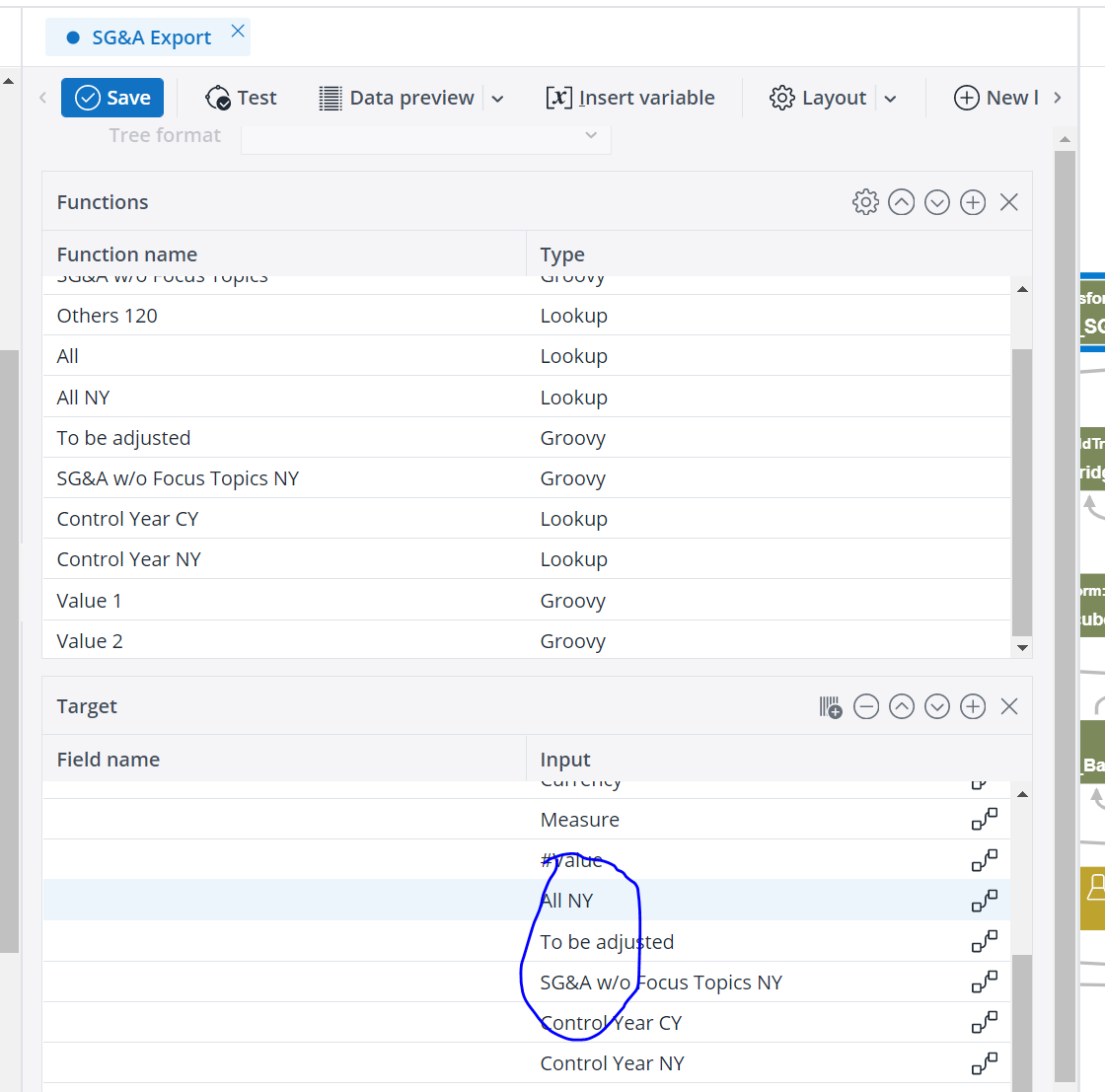Click add columns icon in Target panel

(x=831, y=706)
